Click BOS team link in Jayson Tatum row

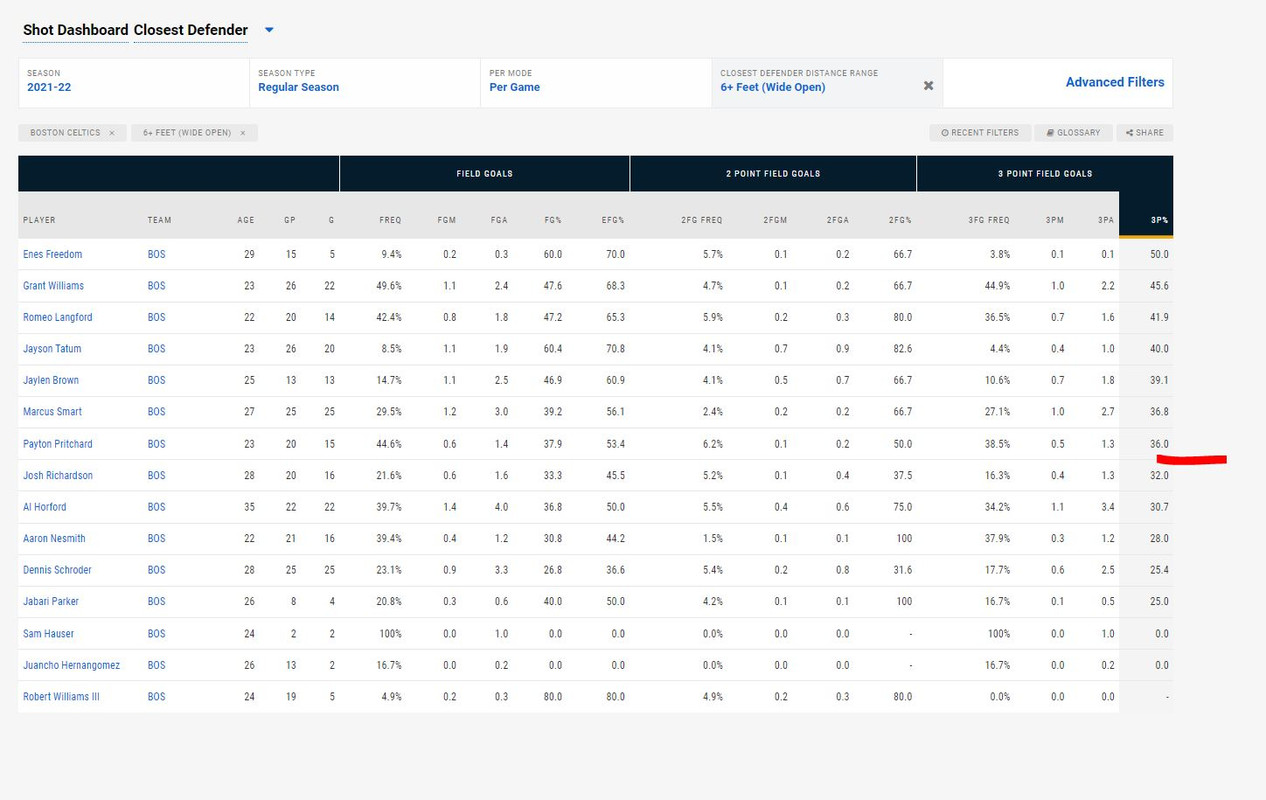[156, 349]
